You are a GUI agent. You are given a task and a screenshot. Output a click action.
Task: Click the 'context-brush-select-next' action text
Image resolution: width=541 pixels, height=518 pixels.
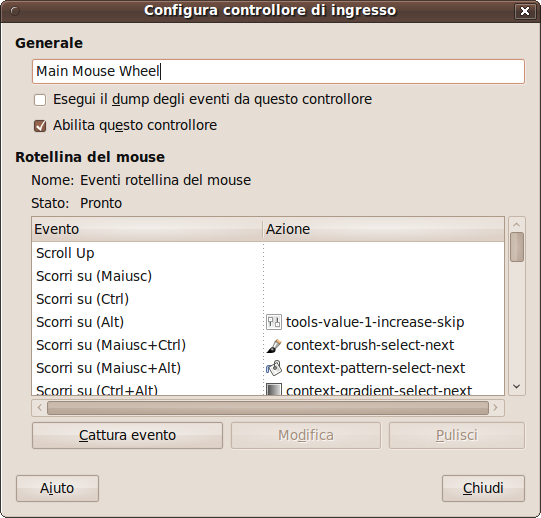370,345
